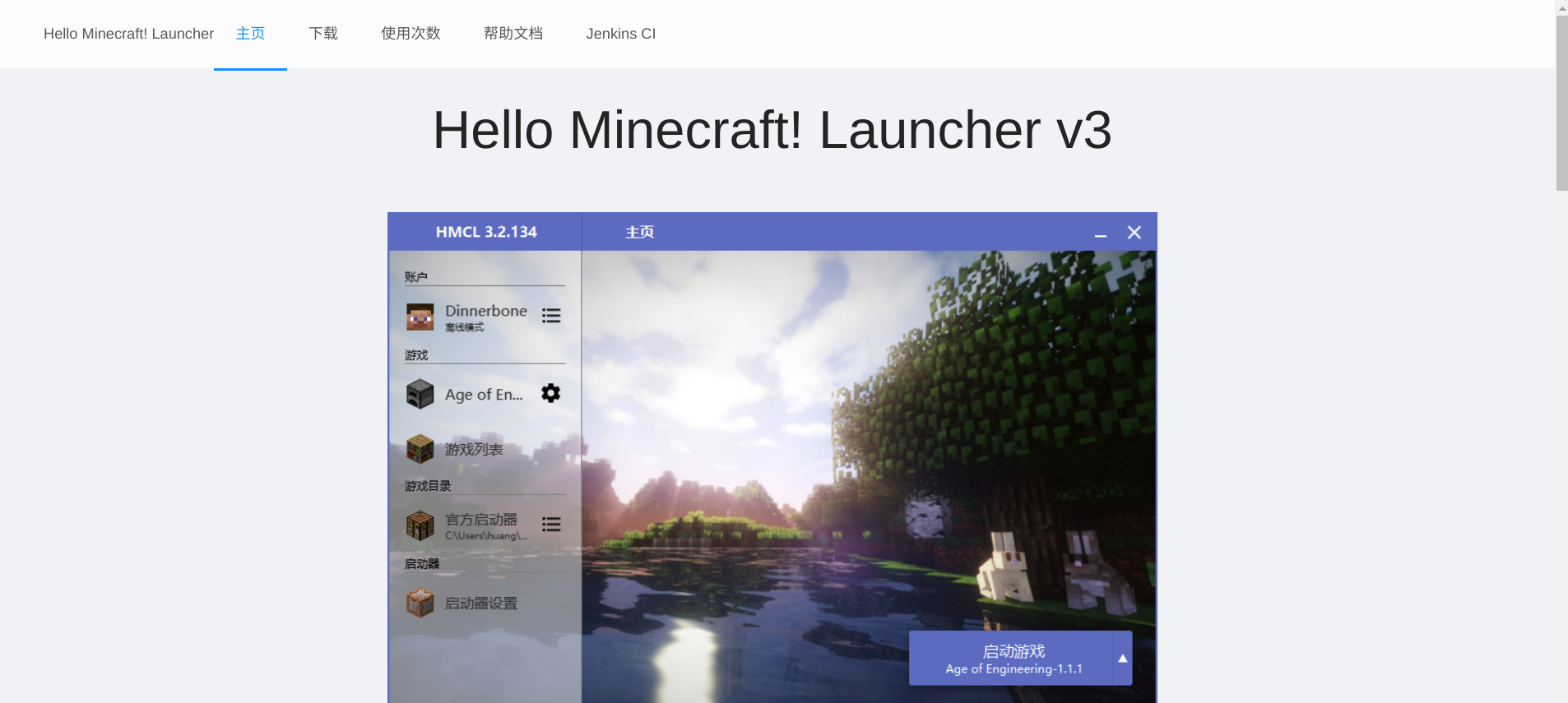Open the 帮助文档 page
Viewport: 1568px width, 703px height.
pos(513,34)
